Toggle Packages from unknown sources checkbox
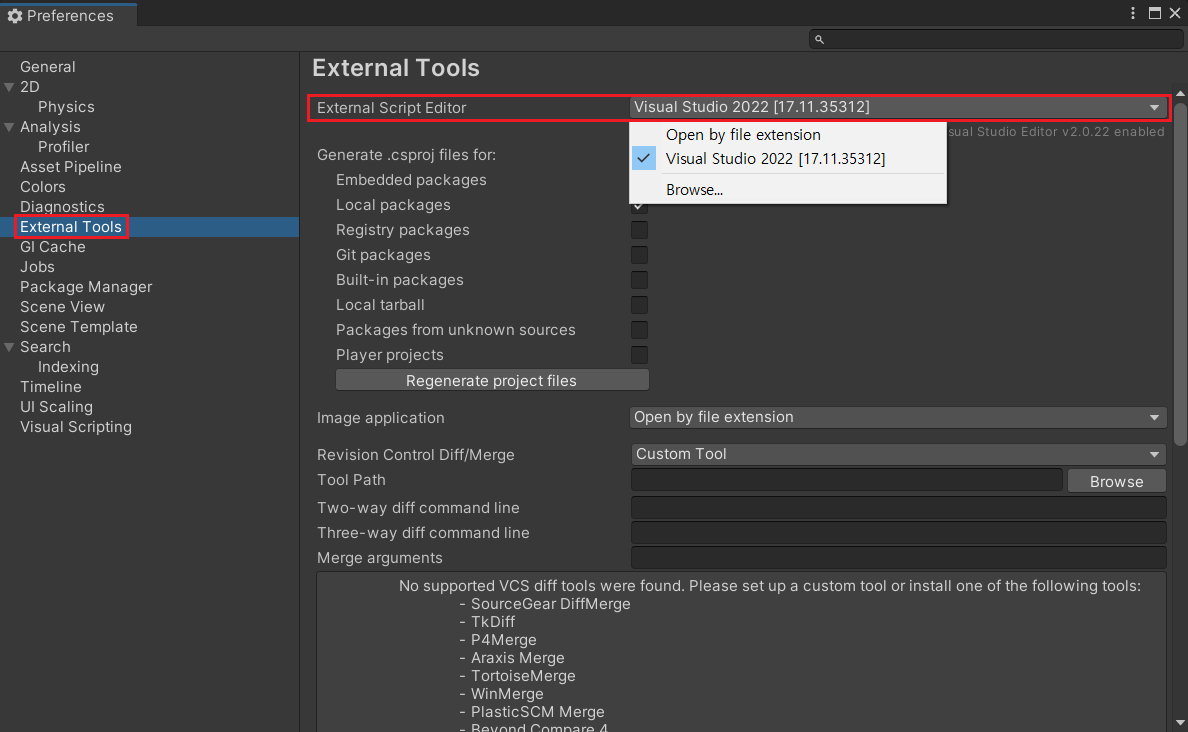 [639, 330]
